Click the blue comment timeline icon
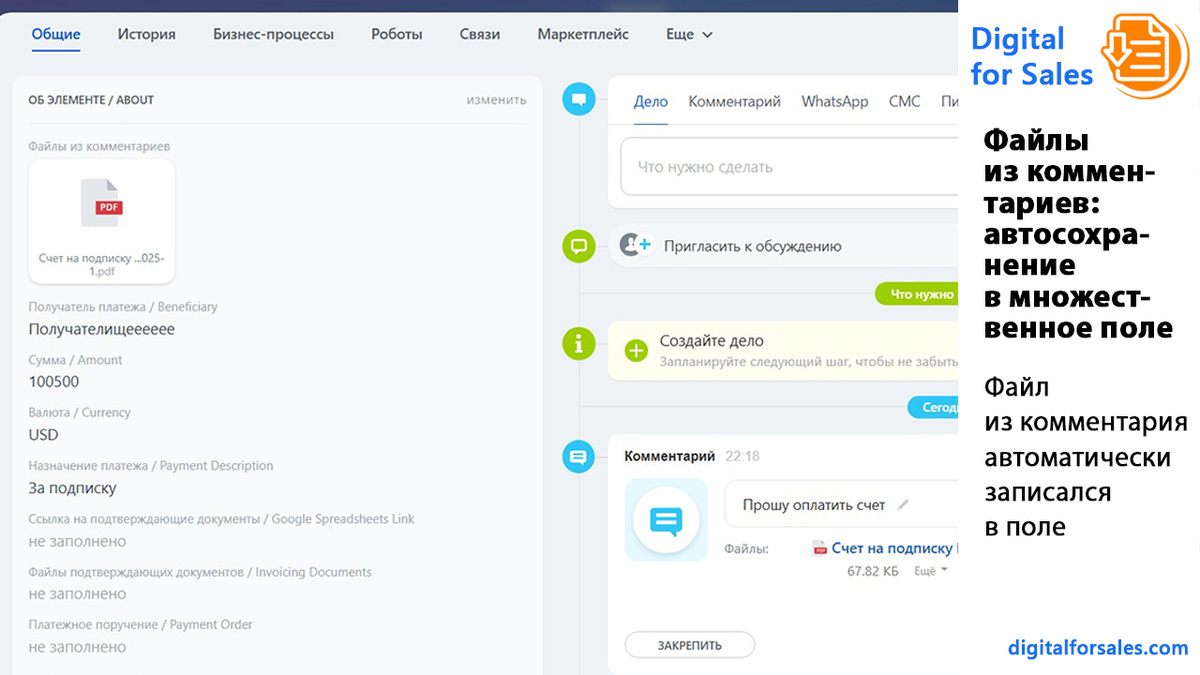 click(x=578, y=457)
